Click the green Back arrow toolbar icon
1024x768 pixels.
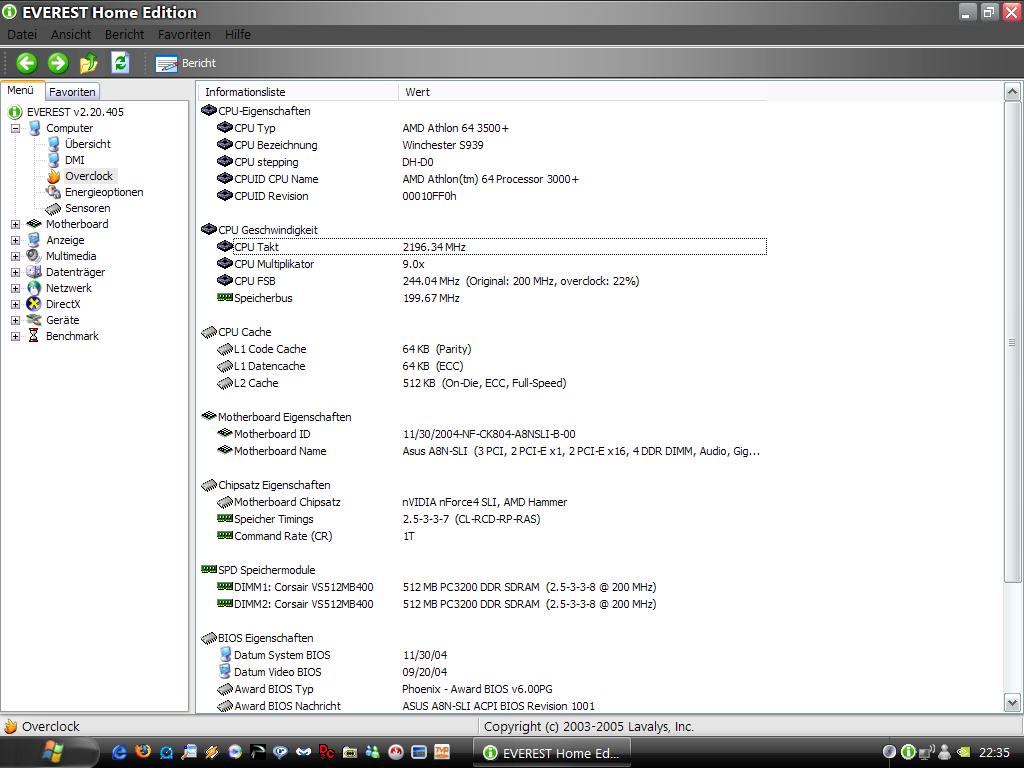click(x=26, y=63)
